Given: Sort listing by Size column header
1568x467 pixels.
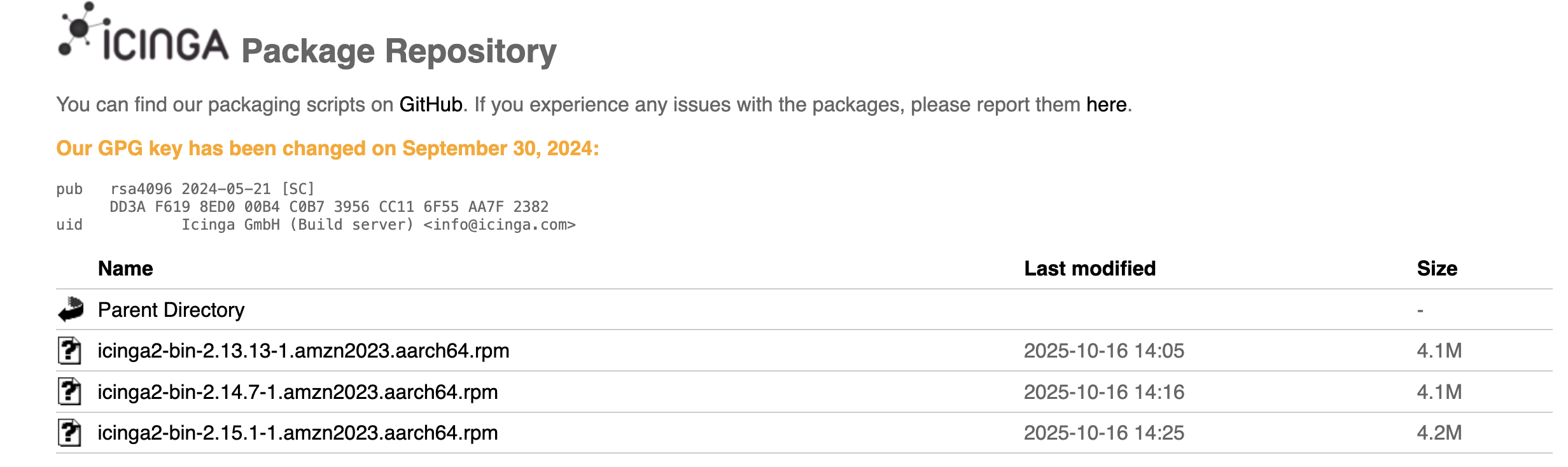Looking at the screenshot, I should tap(1436, 268).
